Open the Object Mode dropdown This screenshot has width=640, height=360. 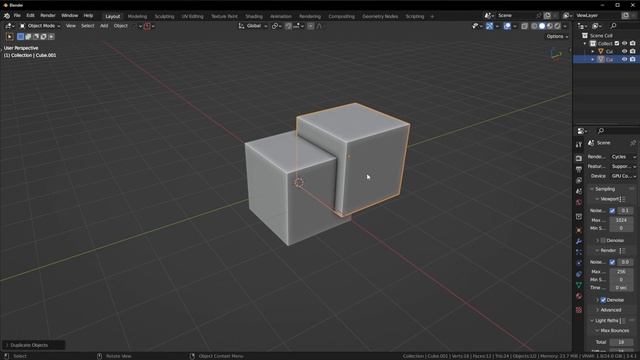40,26
